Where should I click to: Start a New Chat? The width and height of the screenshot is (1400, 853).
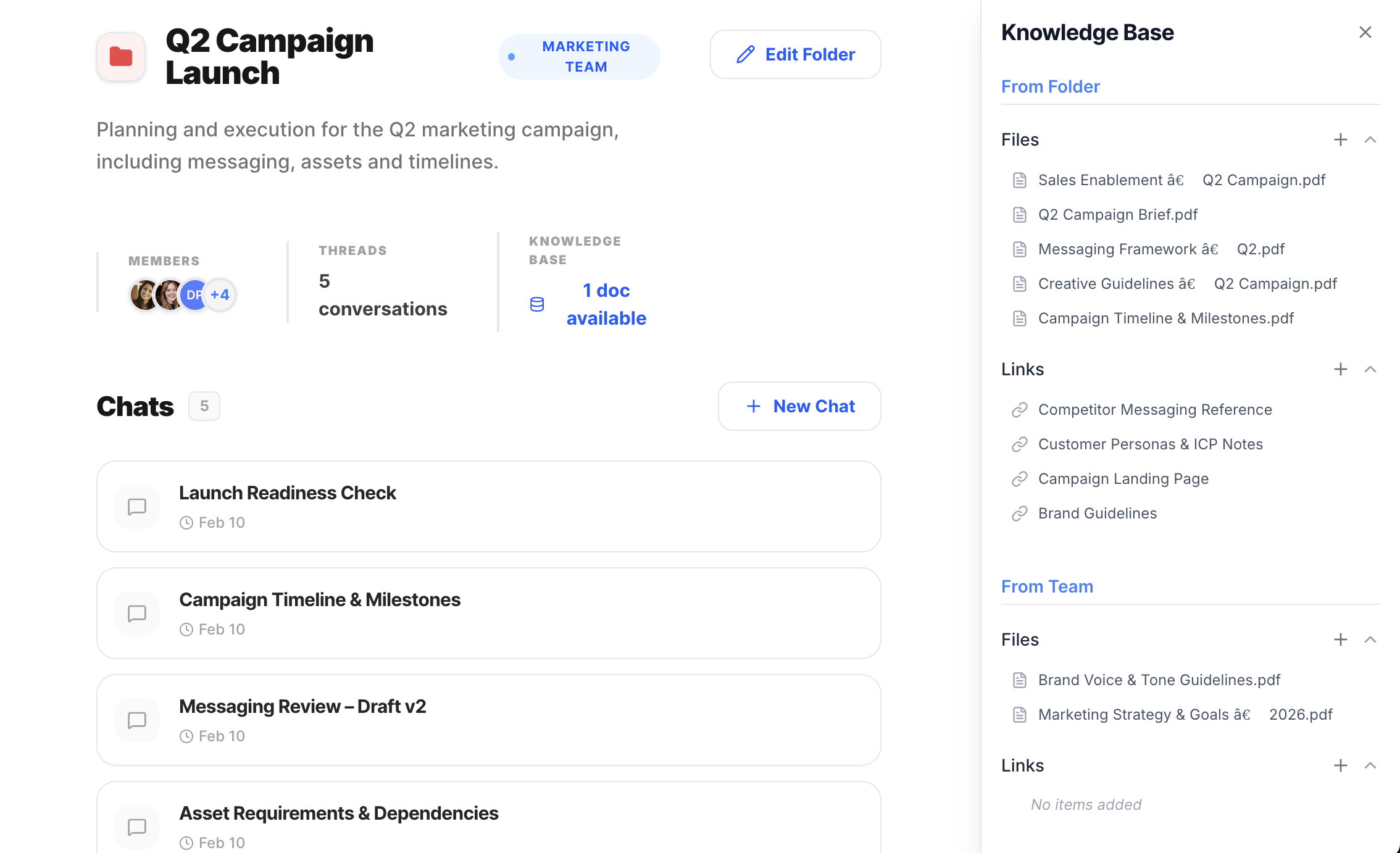pyautogui.click(x=799, y=407)
